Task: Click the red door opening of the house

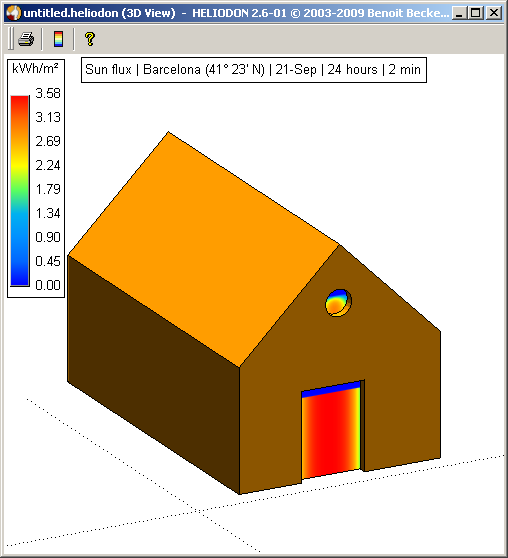Action: pos(331,435)
